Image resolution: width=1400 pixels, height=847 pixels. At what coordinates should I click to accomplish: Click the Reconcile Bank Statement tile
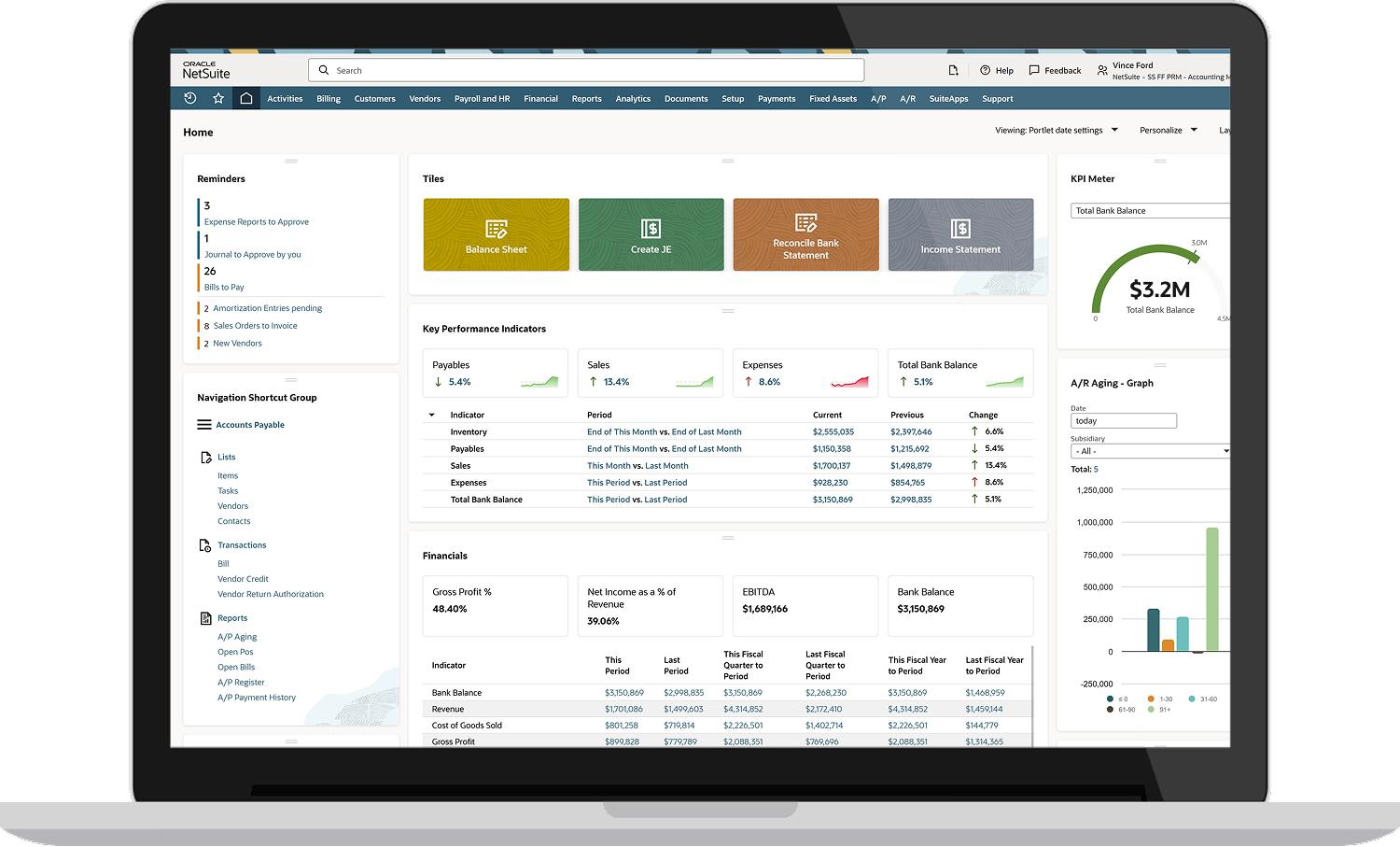pyautogui.click(x=805, y=234)
